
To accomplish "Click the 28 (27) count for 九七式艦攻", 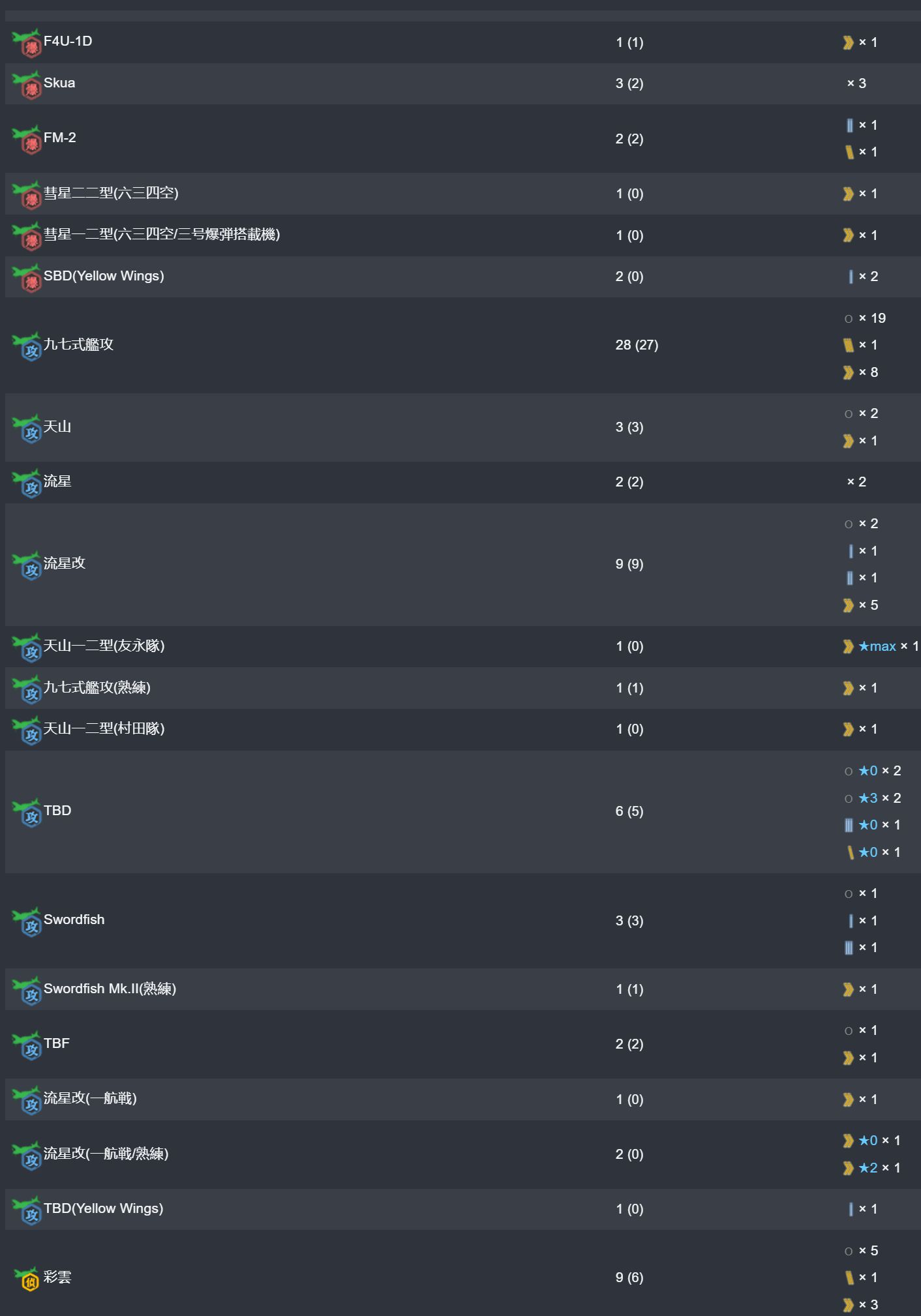I will click(637, 345).
